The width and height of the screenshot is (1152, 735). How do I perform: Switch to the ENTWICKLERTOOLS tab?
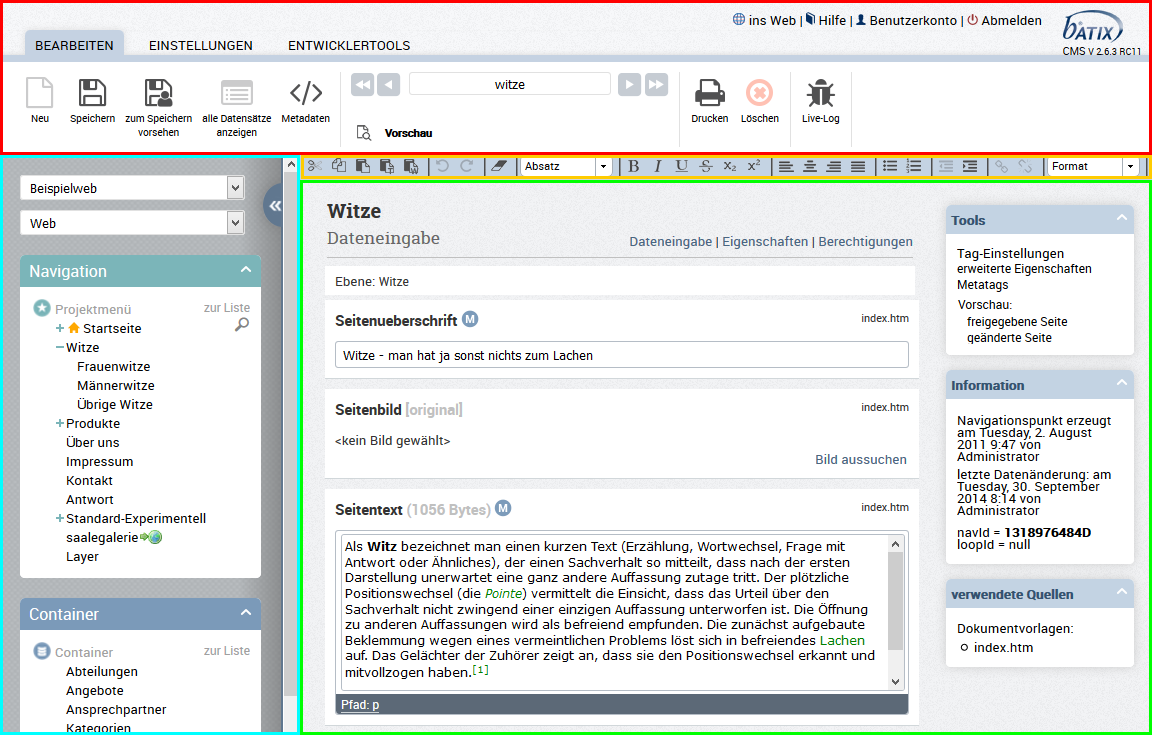pos(349,46)
